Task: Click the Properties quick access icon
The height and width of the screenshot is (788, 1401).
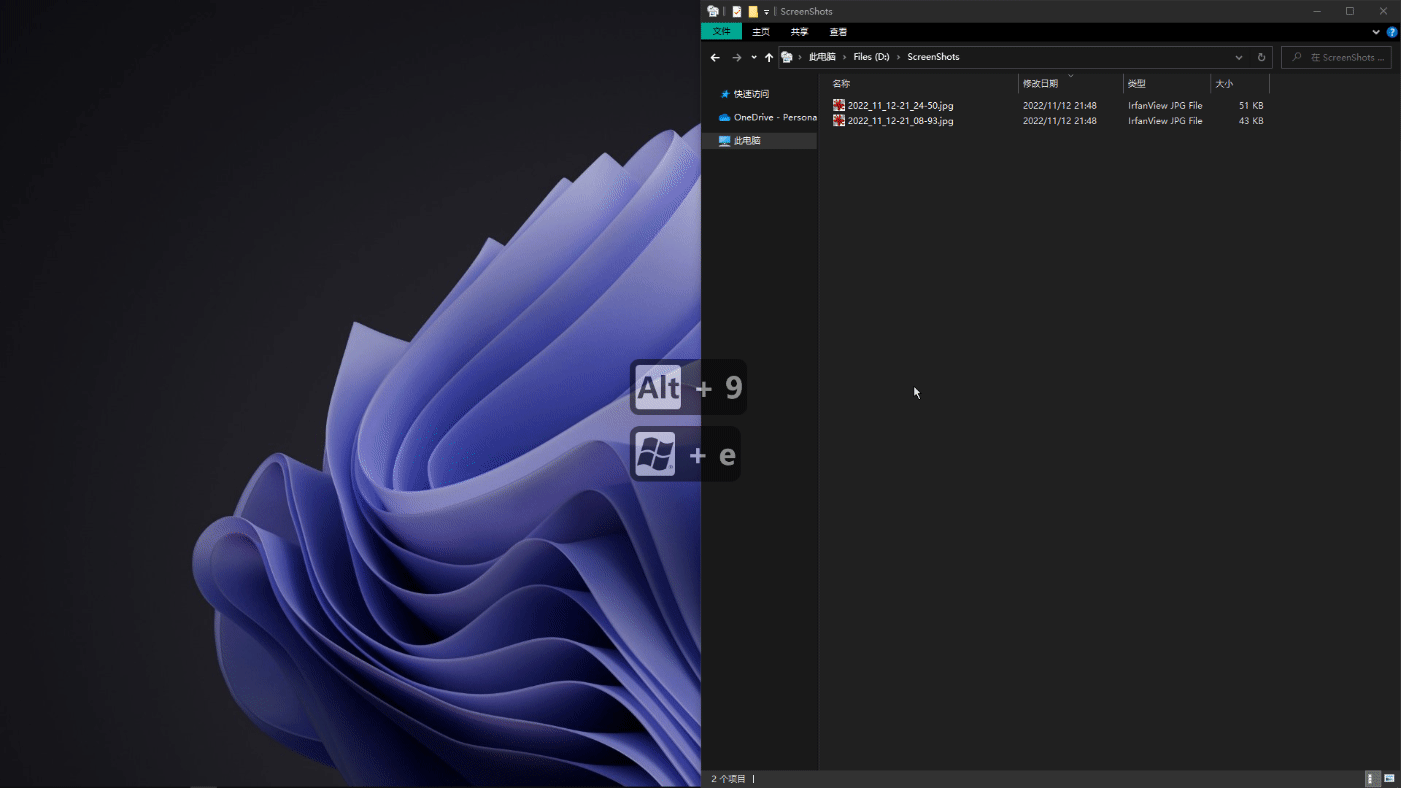Action: click(x=737, y=12)
